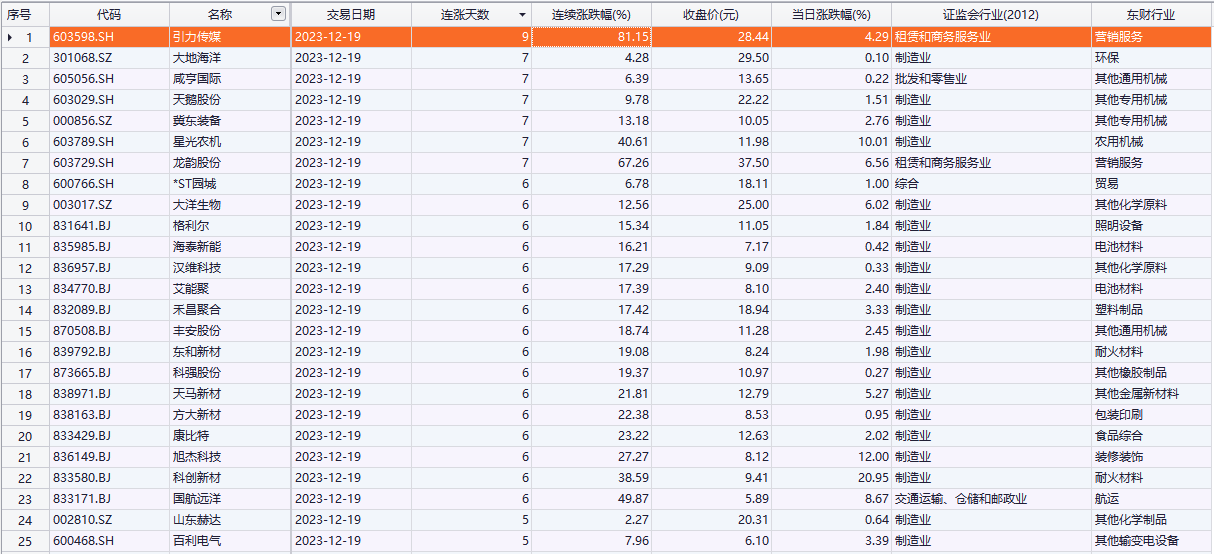
Task: Click the 收盘价(元) column header
Action: tap(711, 15)
